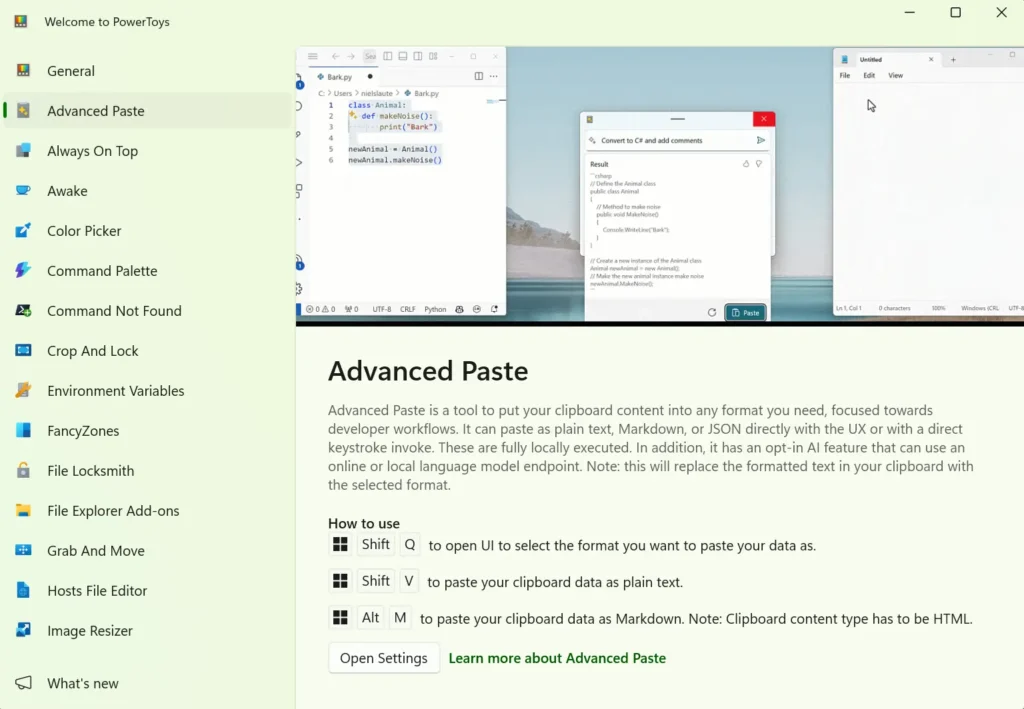Click the Advanced Paste preview image

pyautogui.click(x=660, y=186)
